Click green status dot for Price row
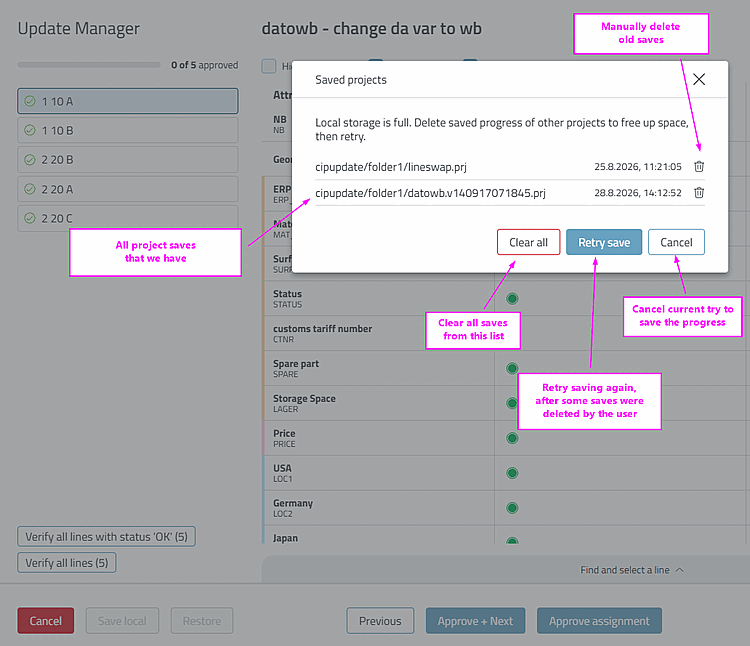This screenshot has width=750, height=646. point(512,438)
